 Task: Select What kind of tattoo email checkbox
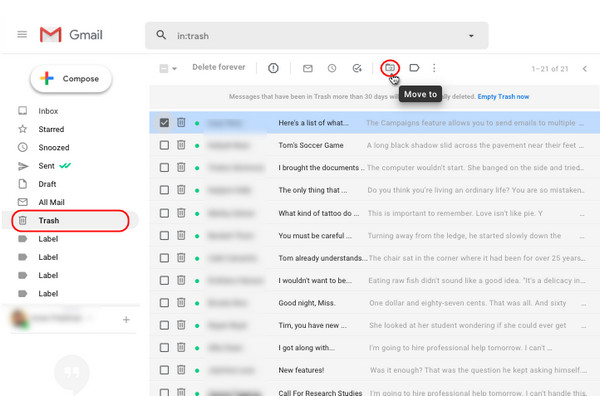(x=164, y=213)
